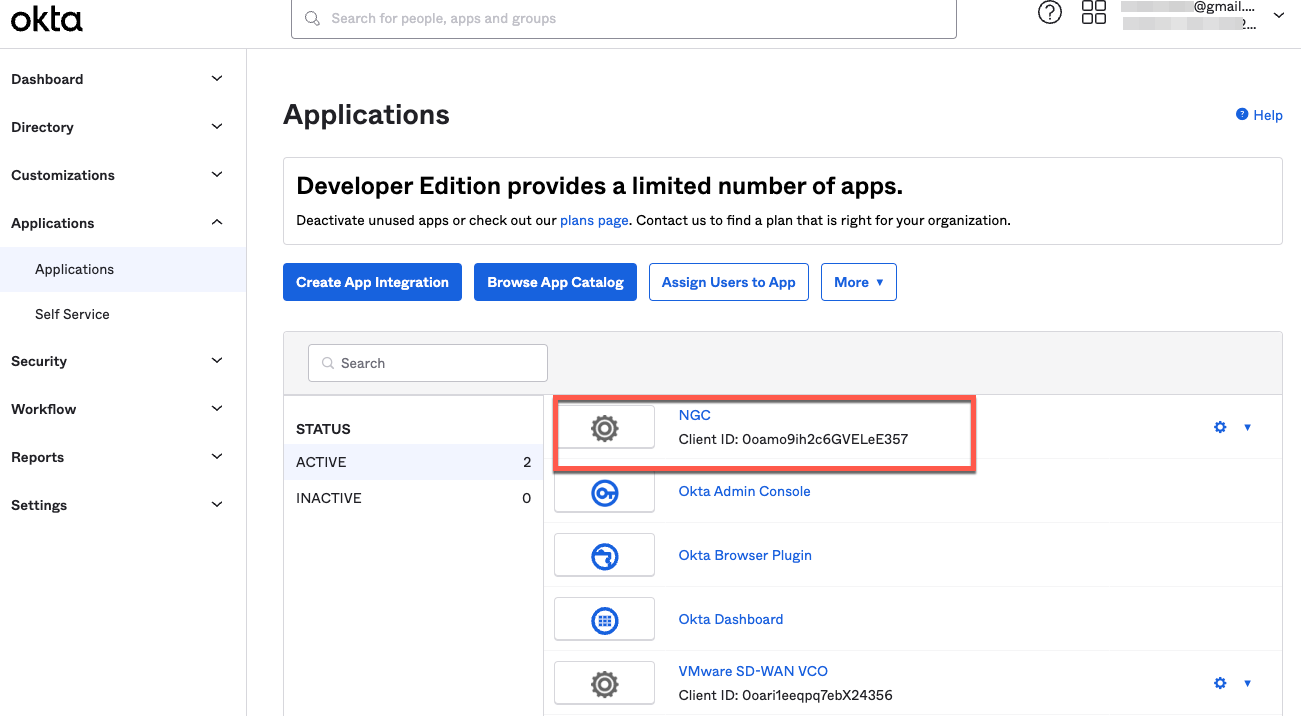1301x716 pixels.
Task: Collapse the Applications sidebar section
Action: (x=217, y=223)
